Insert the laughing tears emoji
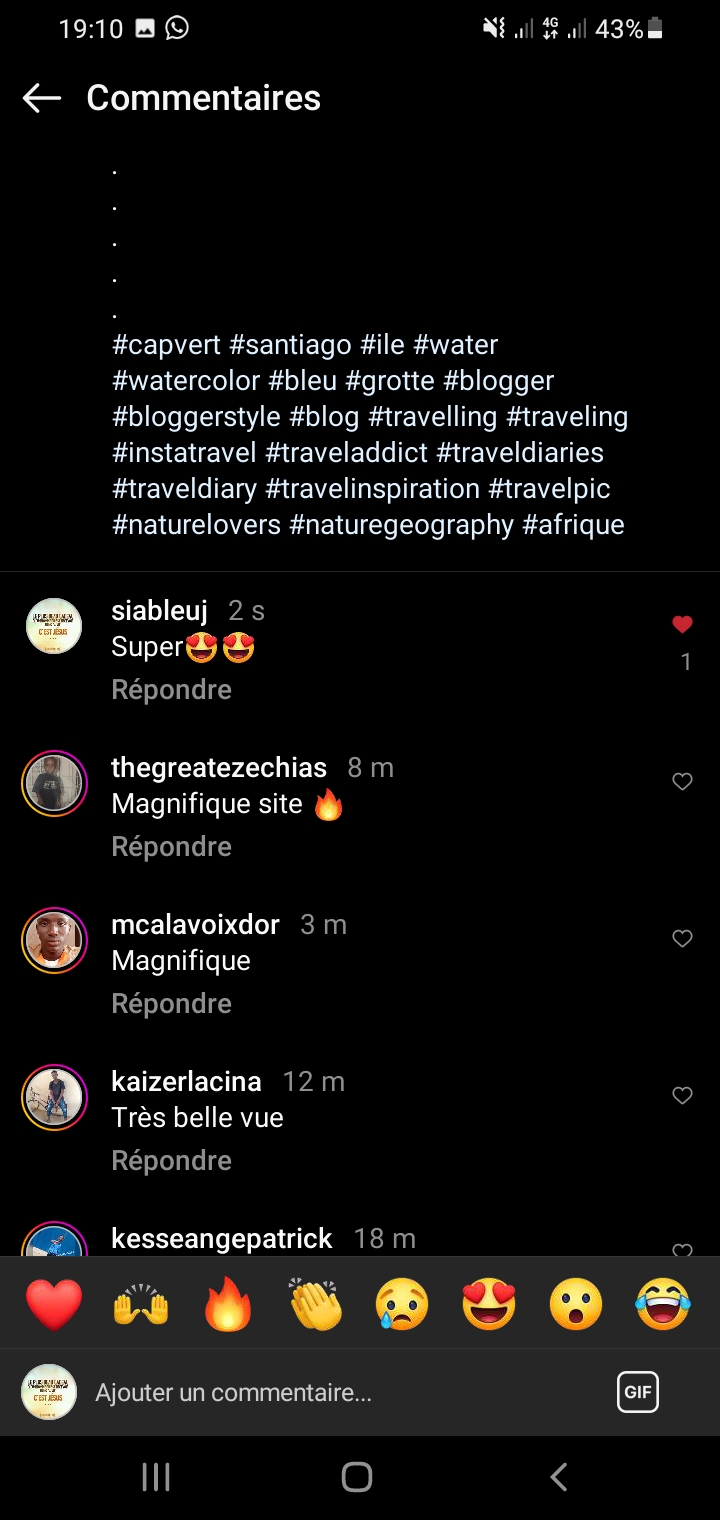Image resolution: width=720 pixels, height=1520 pixels. pyautogui.click(x=663, y=1305)
